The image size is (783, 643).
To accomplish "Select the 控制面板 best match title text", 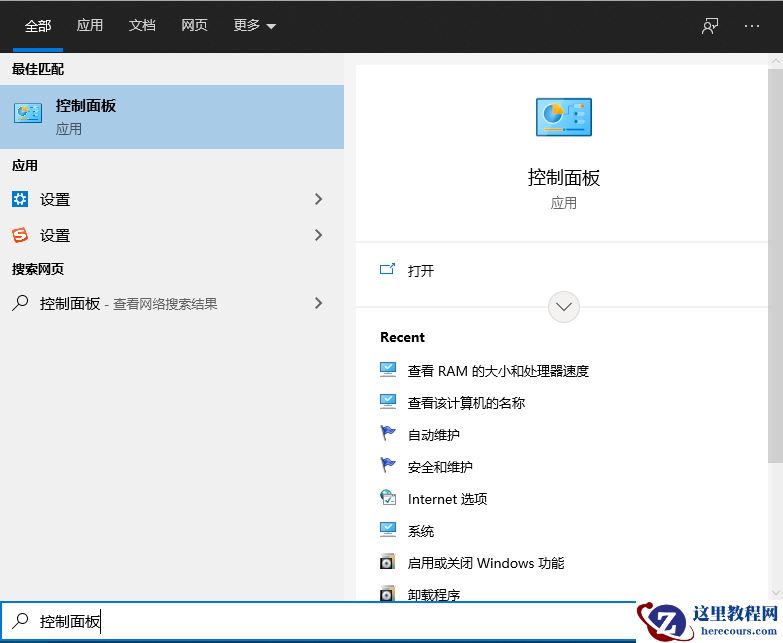I will pyautogui.click(x=85, y=105).
